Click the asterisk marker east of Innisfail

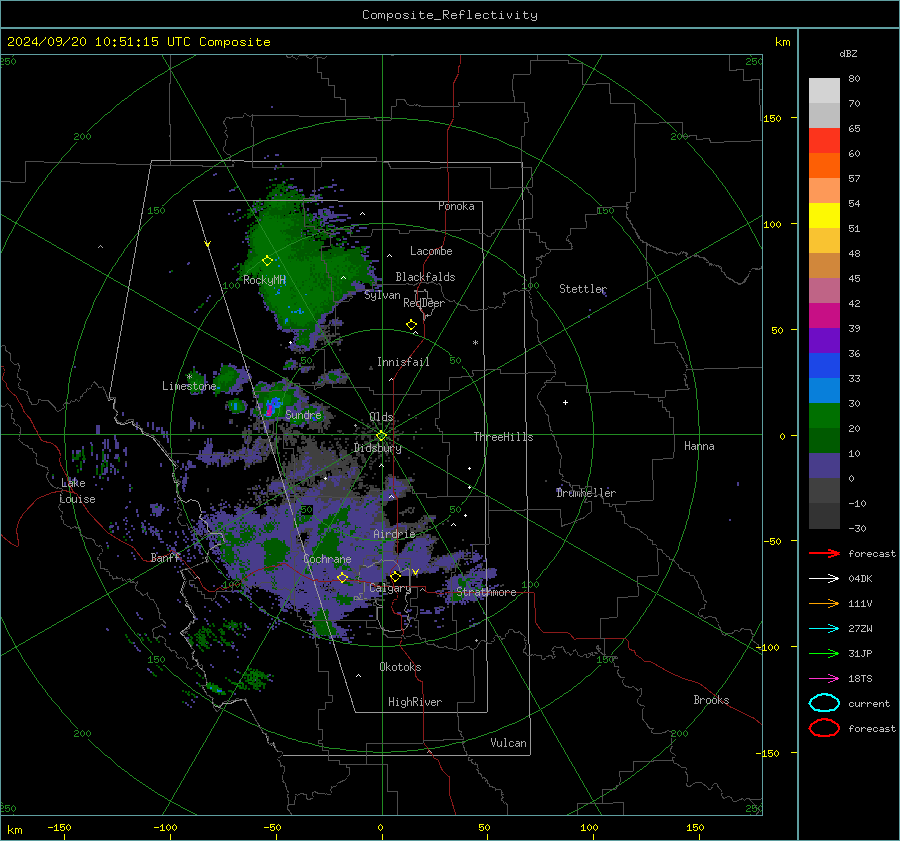[x=475, y=343]
